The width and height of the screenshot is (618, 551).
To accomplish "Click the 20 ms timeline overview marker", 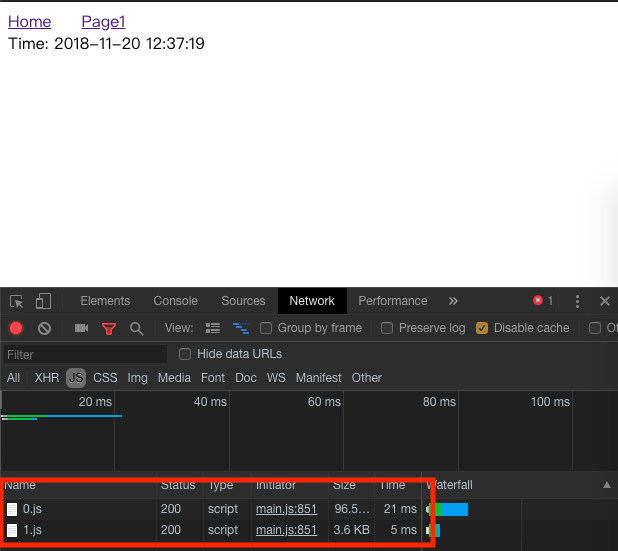I will click(95, 402).
